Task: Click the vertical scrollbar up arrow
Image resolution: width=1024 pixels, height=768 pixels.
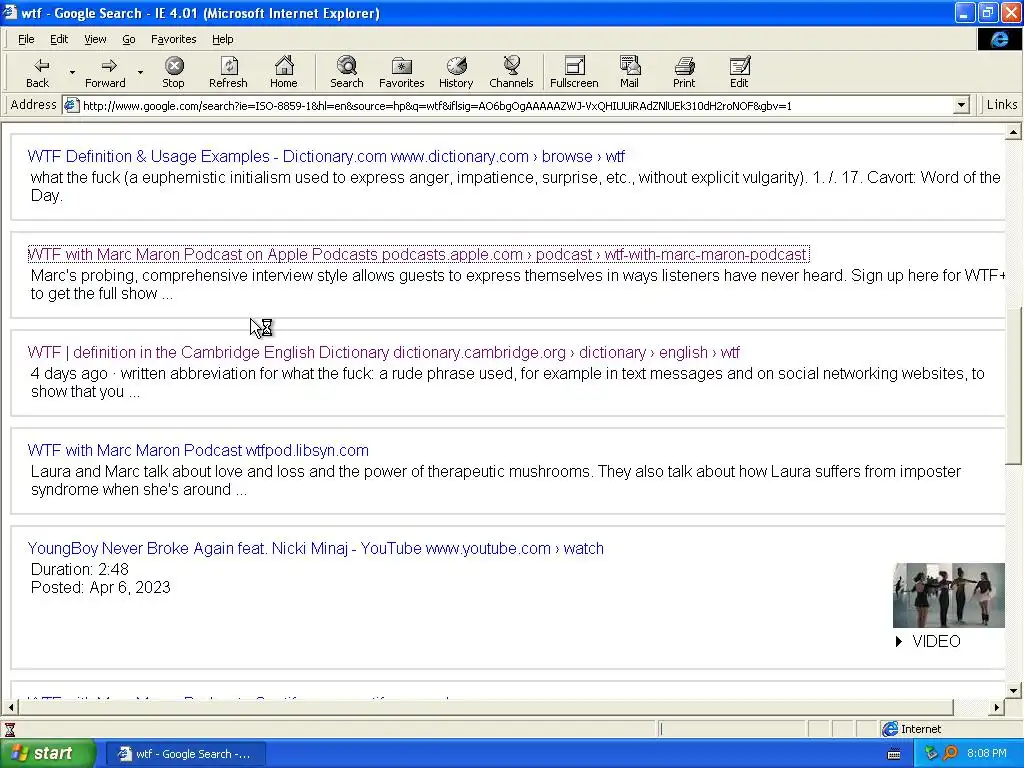Action: point(1013,133)
